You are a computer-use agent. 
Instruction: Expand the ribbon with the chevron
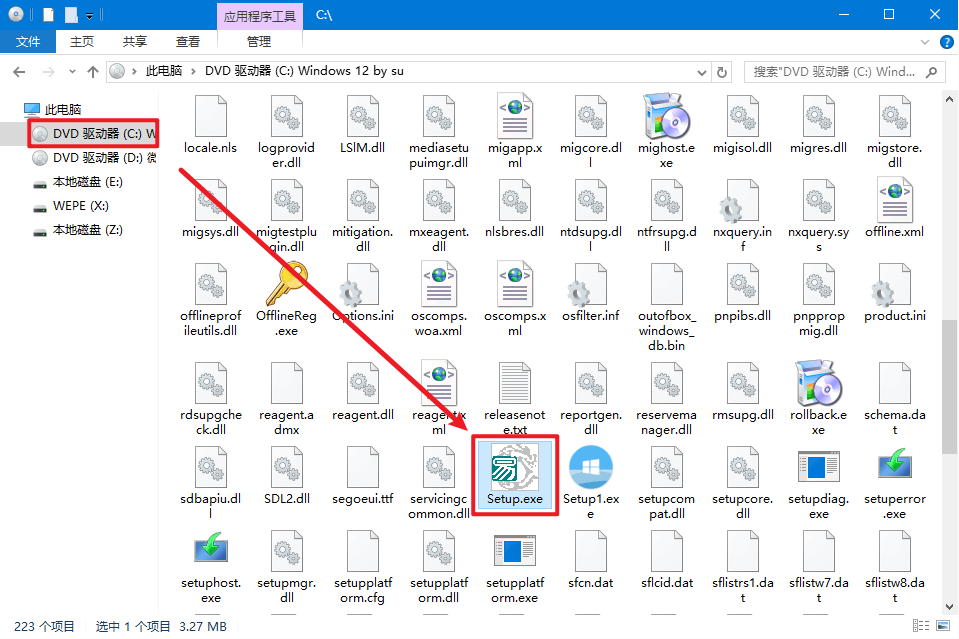(925, 42)
